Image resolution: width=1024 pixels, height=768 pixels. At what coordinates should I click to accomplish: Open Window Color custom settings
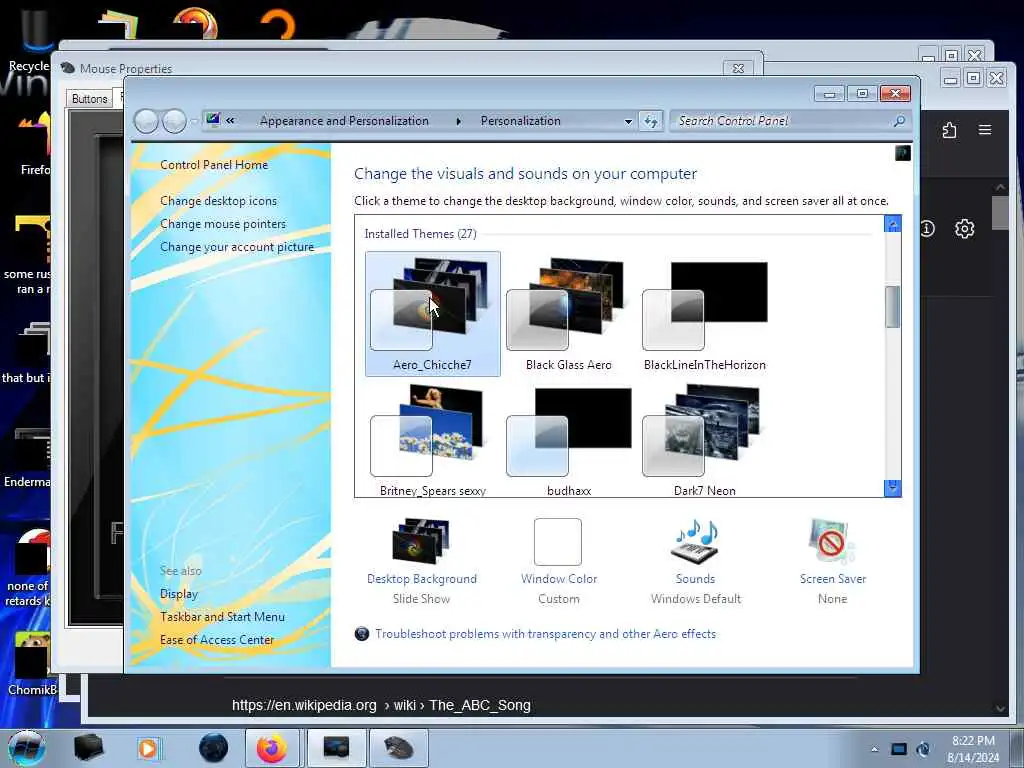pyautogui.click(x=558, y=561)
